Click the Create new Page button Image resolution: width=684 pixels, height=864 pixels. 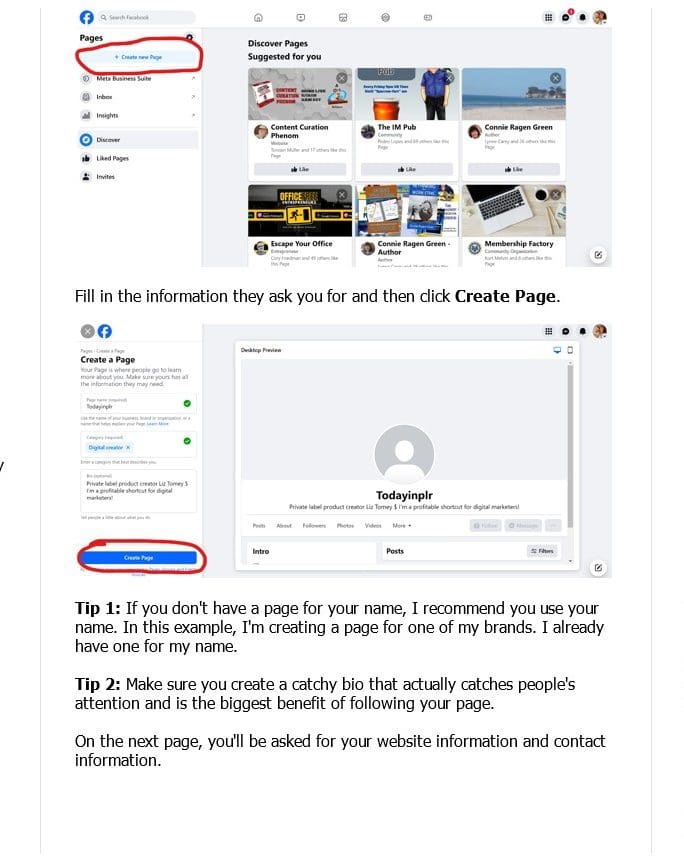pyautogui.click(x=138, y=57)
